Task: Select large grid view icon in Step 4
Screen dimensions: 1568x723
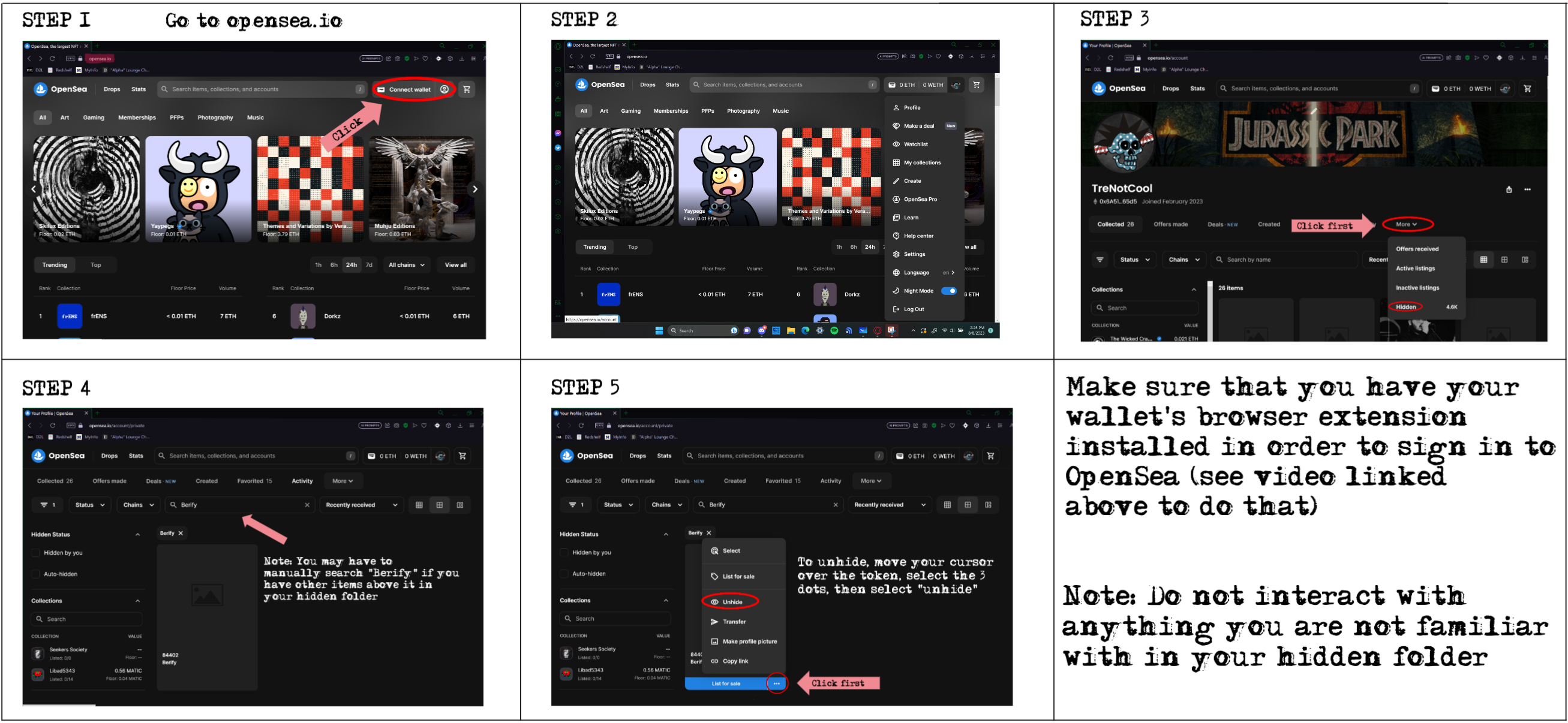Action: [439, 505]
